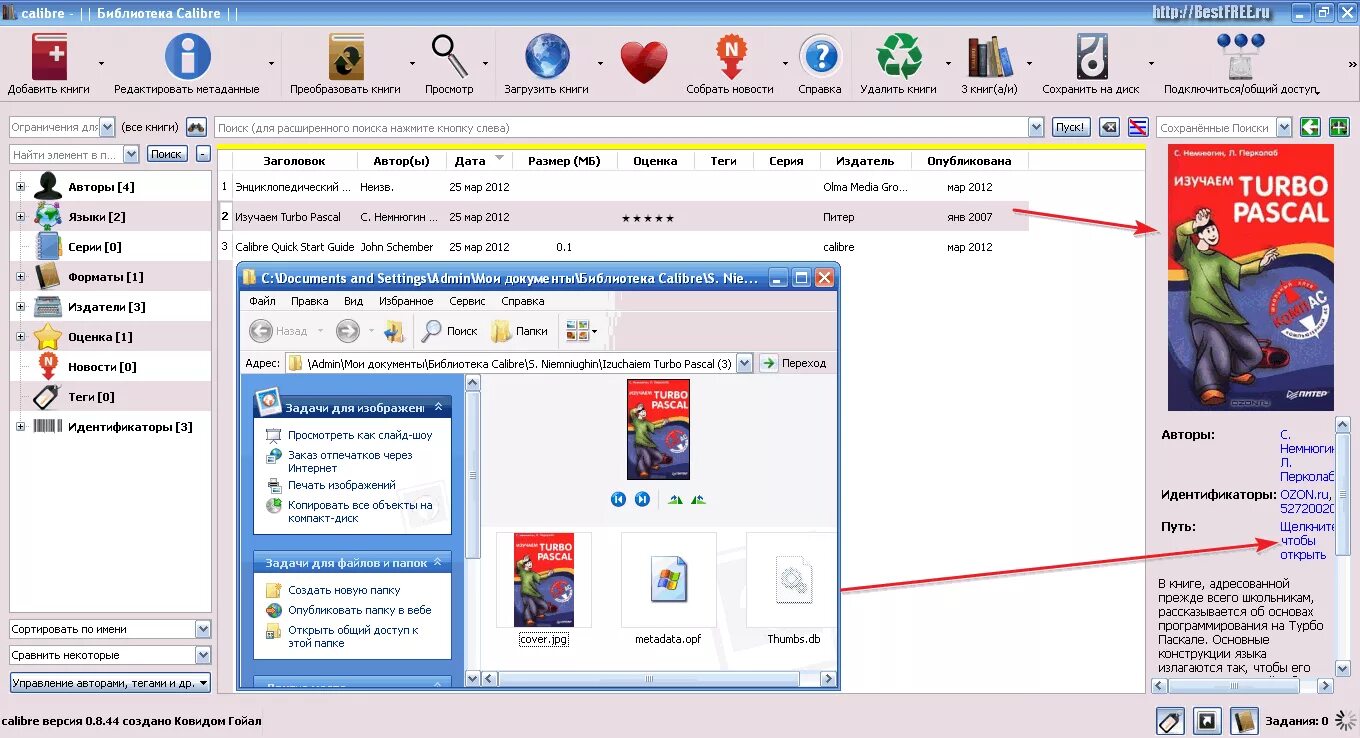Click Explorer Back (Назад) arrow icon
Screen dimensions: 1360x738
pyautogui.click(x=261, y=331)
